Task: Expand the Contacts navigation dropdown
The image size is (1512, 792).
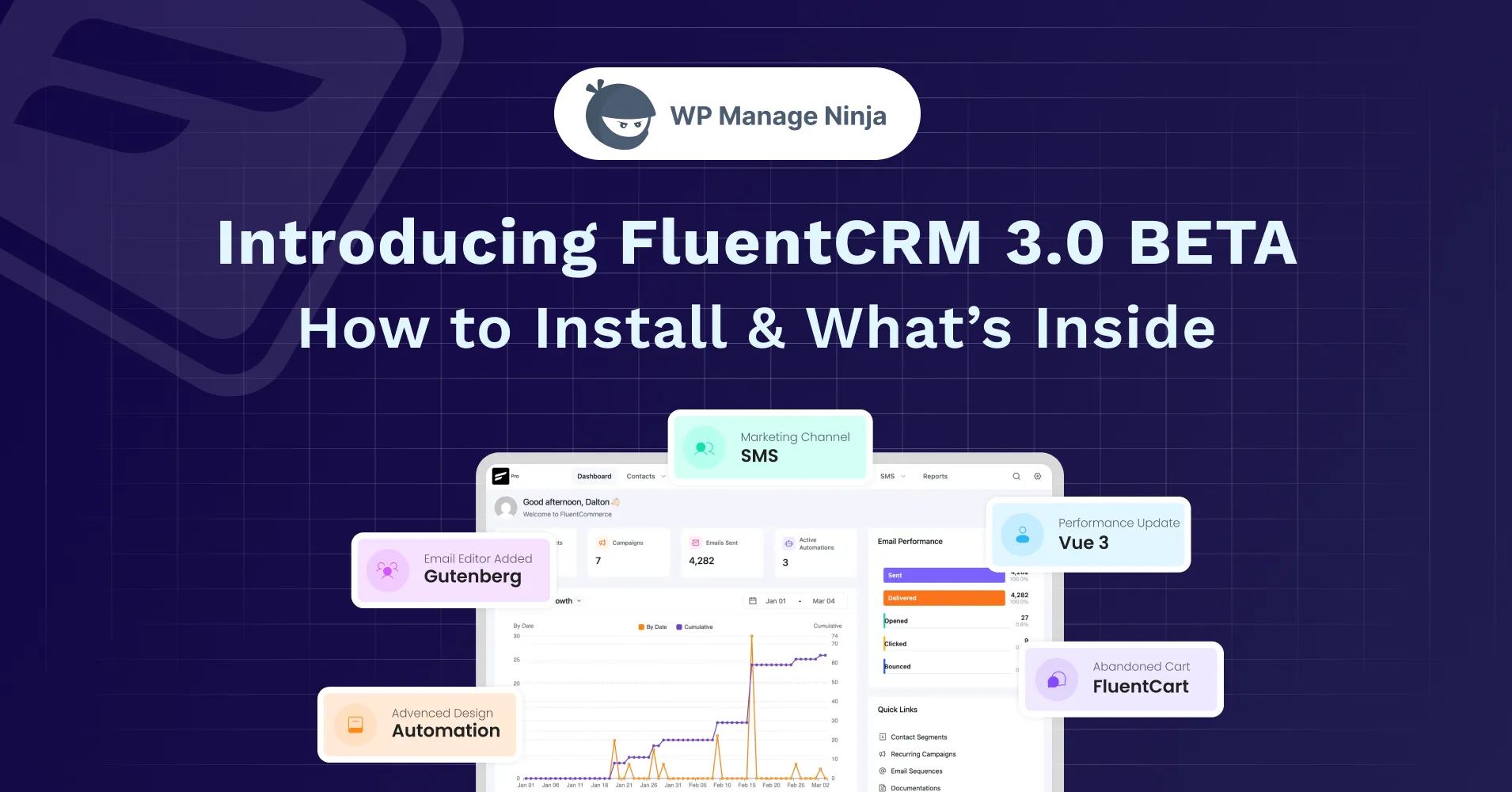Action: click(663, 476)
